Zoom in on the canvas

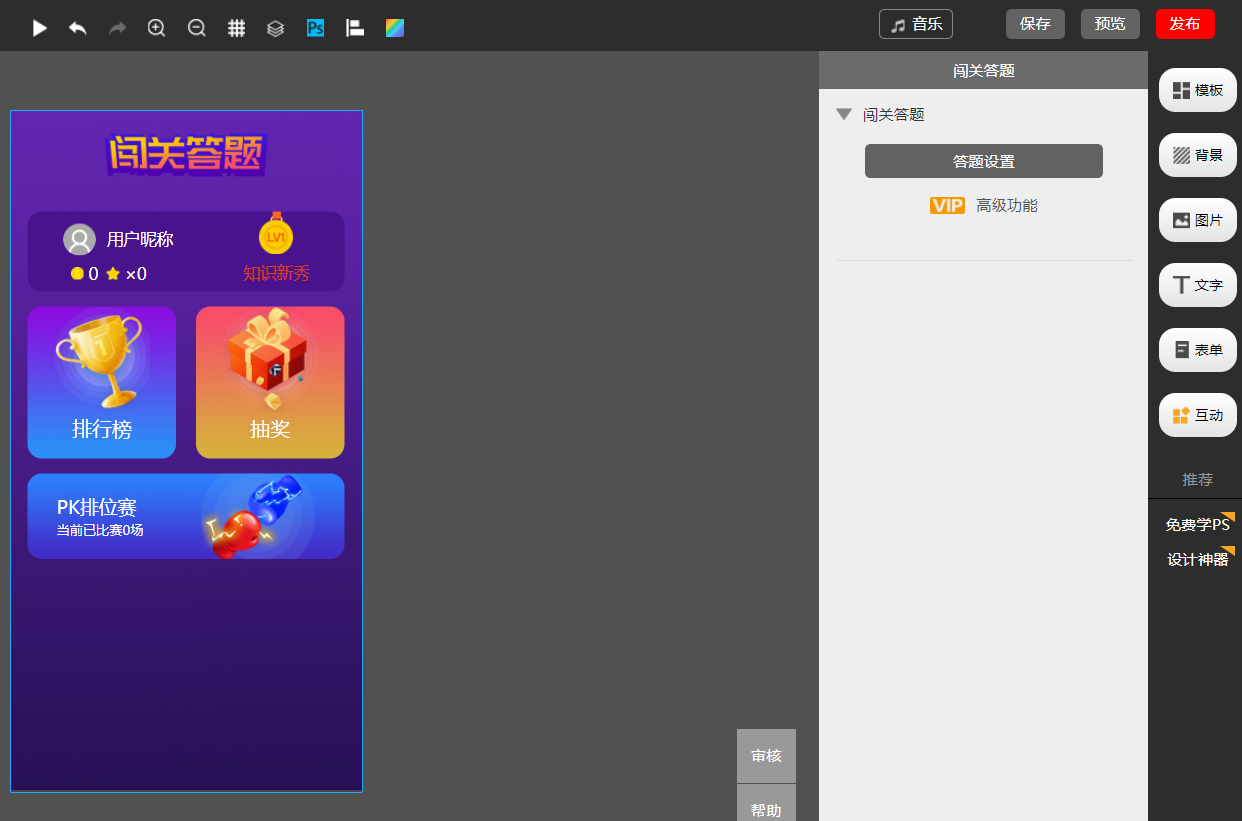point(157,28)
